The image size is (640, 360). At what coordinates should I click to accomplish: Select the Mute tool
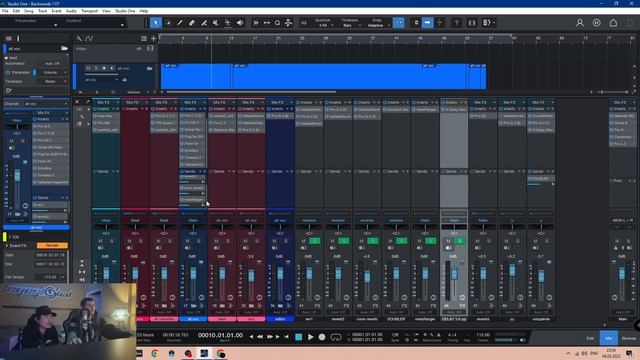(x=216, y=23)
